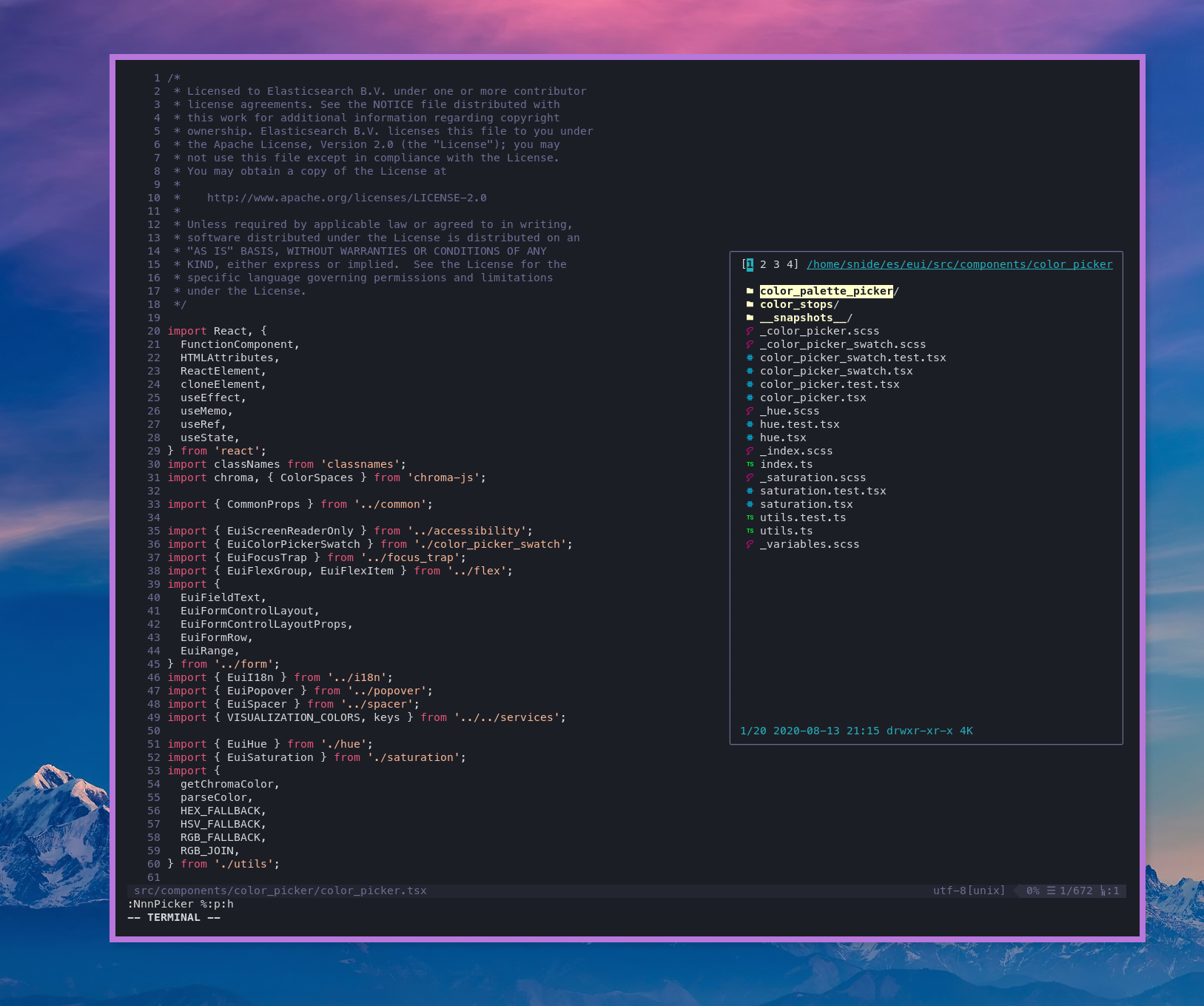Screen dimensions: 1204x1006
Task: Click the Sass icon beside _variables.scss
Action: pyautogui.click(x=750, y=544)
